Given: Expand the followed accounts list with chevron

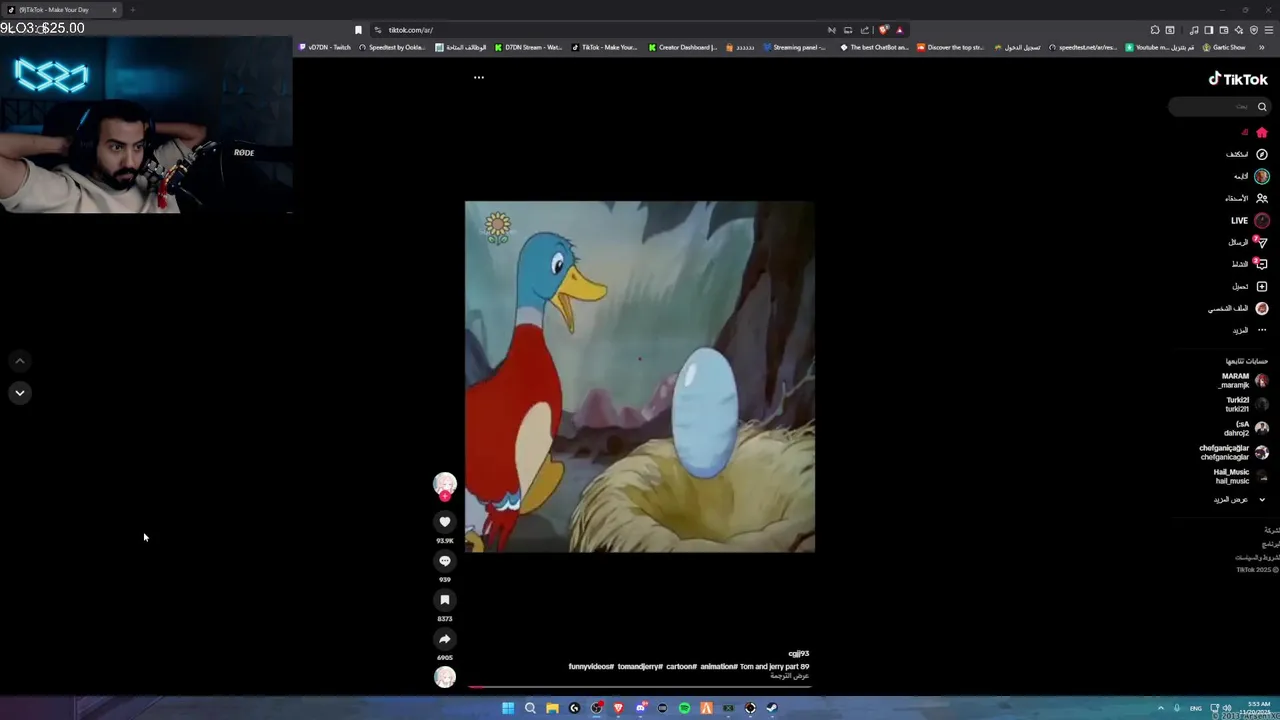Looking at the screenshot, I should tap(1262, 499).
